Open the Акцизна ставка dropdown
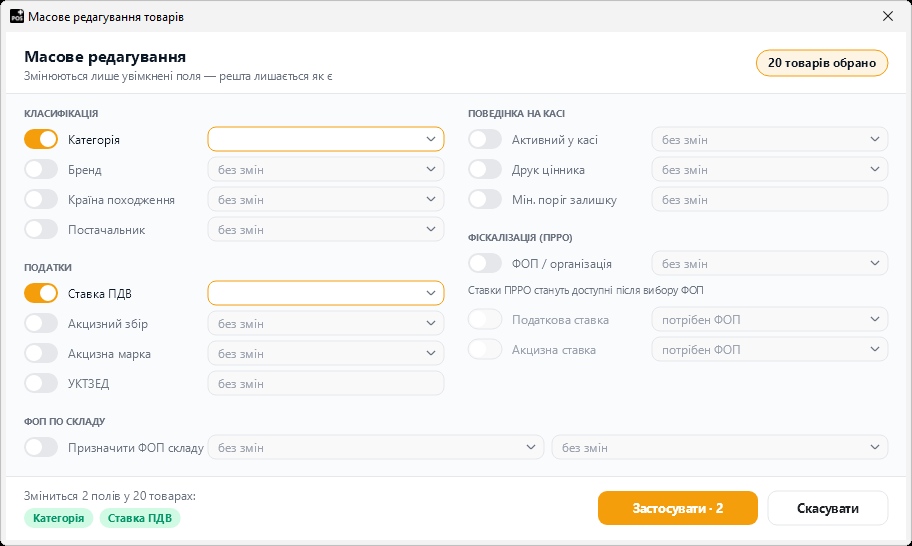The width and height of the screenshot is (912, 546). [x=770, y=349]
